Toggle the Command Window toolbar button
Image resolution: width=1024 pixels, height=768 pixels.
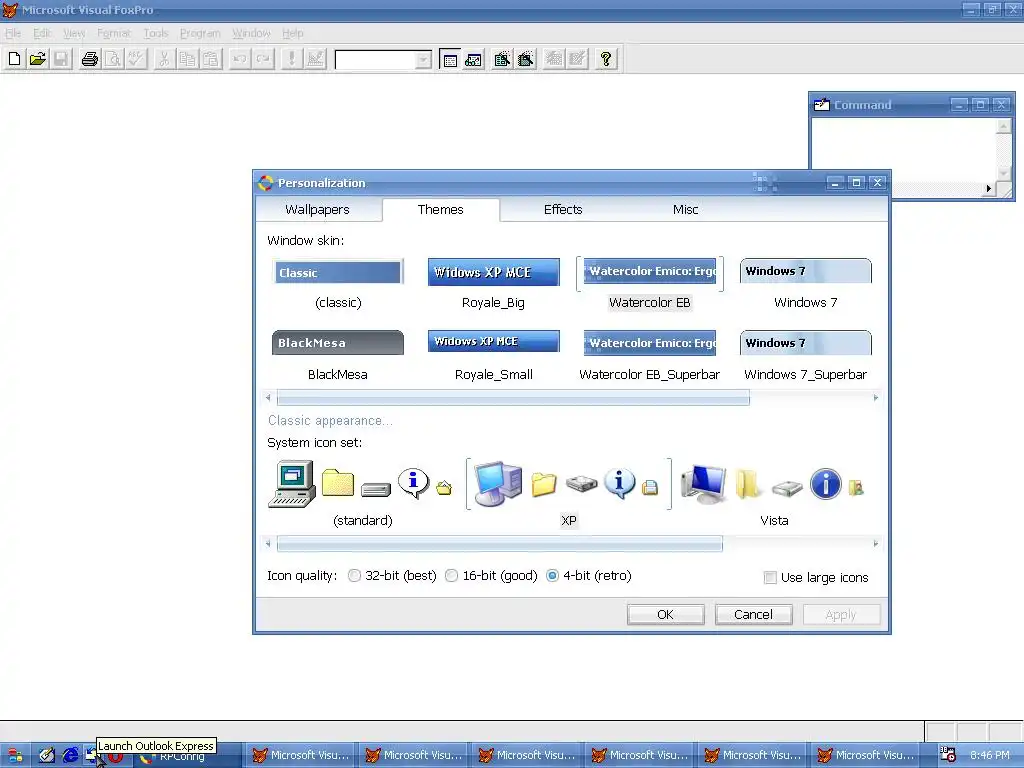[450, 59]
